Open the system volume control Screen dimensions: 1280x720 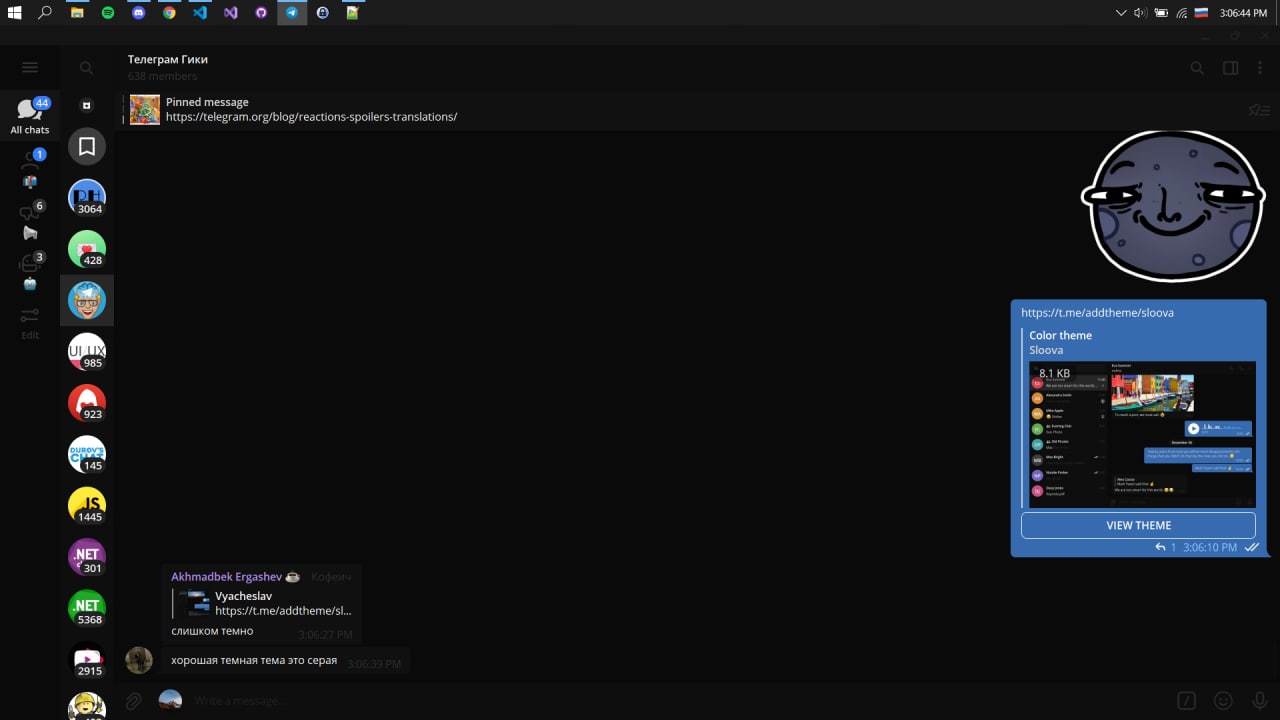[1140, 13]
